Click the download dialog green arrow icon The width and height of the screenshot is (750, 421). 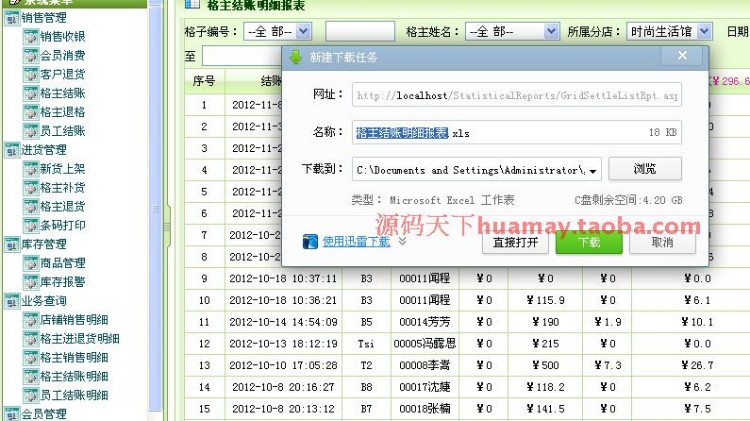coord(296,57)
